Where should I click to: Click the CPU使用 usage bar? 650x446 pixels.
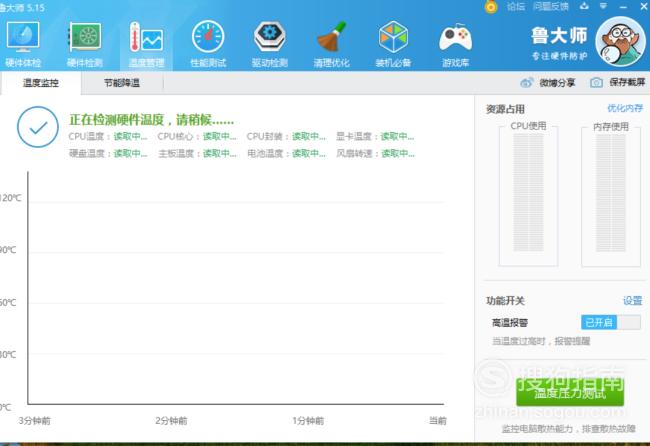(528, 193)
